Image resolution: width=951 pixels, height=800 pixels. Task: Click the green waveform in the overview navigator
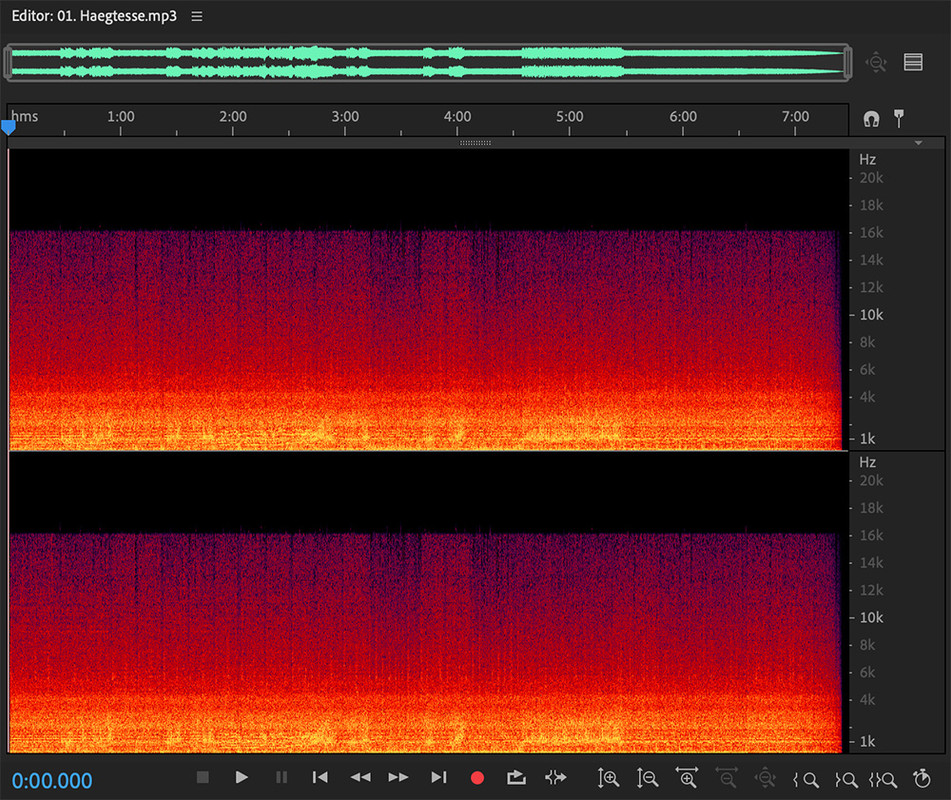pyautogui.click(x=428, y=62)
